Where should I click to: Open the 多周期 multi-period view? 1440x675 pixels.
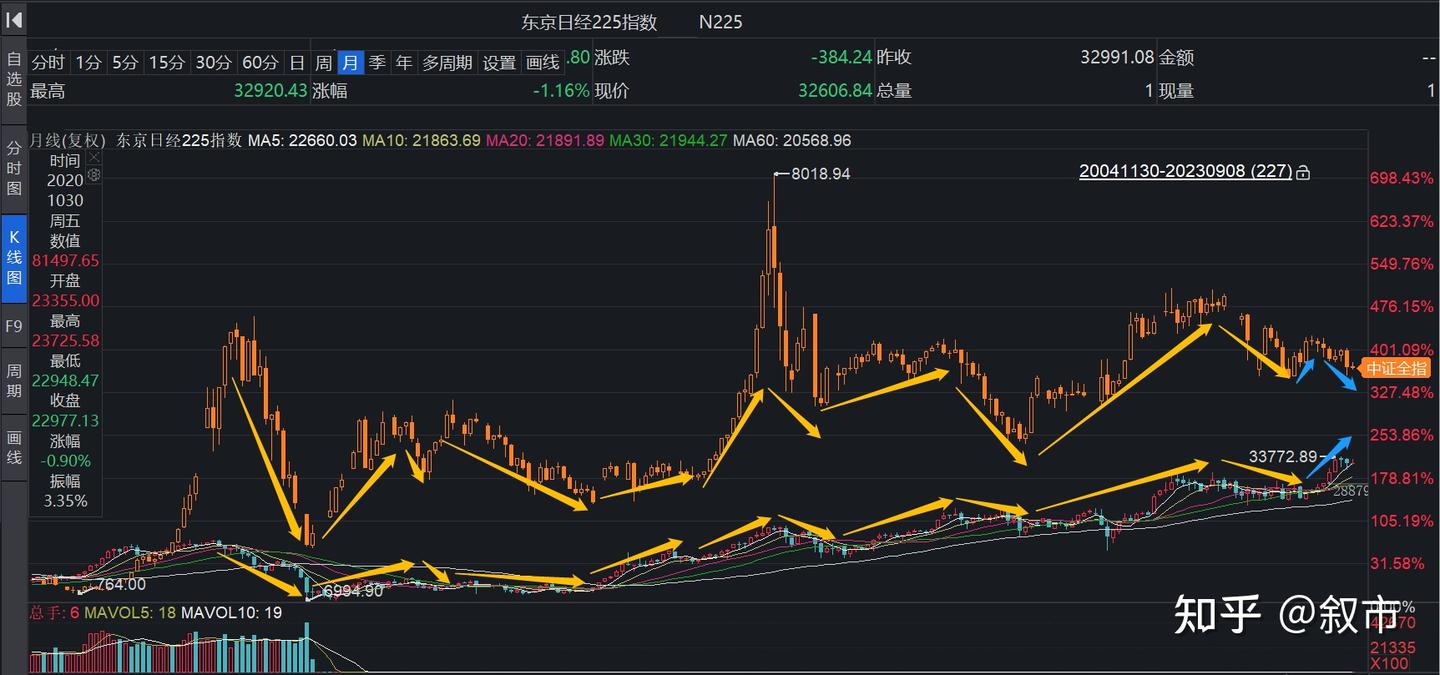[447, 60]
